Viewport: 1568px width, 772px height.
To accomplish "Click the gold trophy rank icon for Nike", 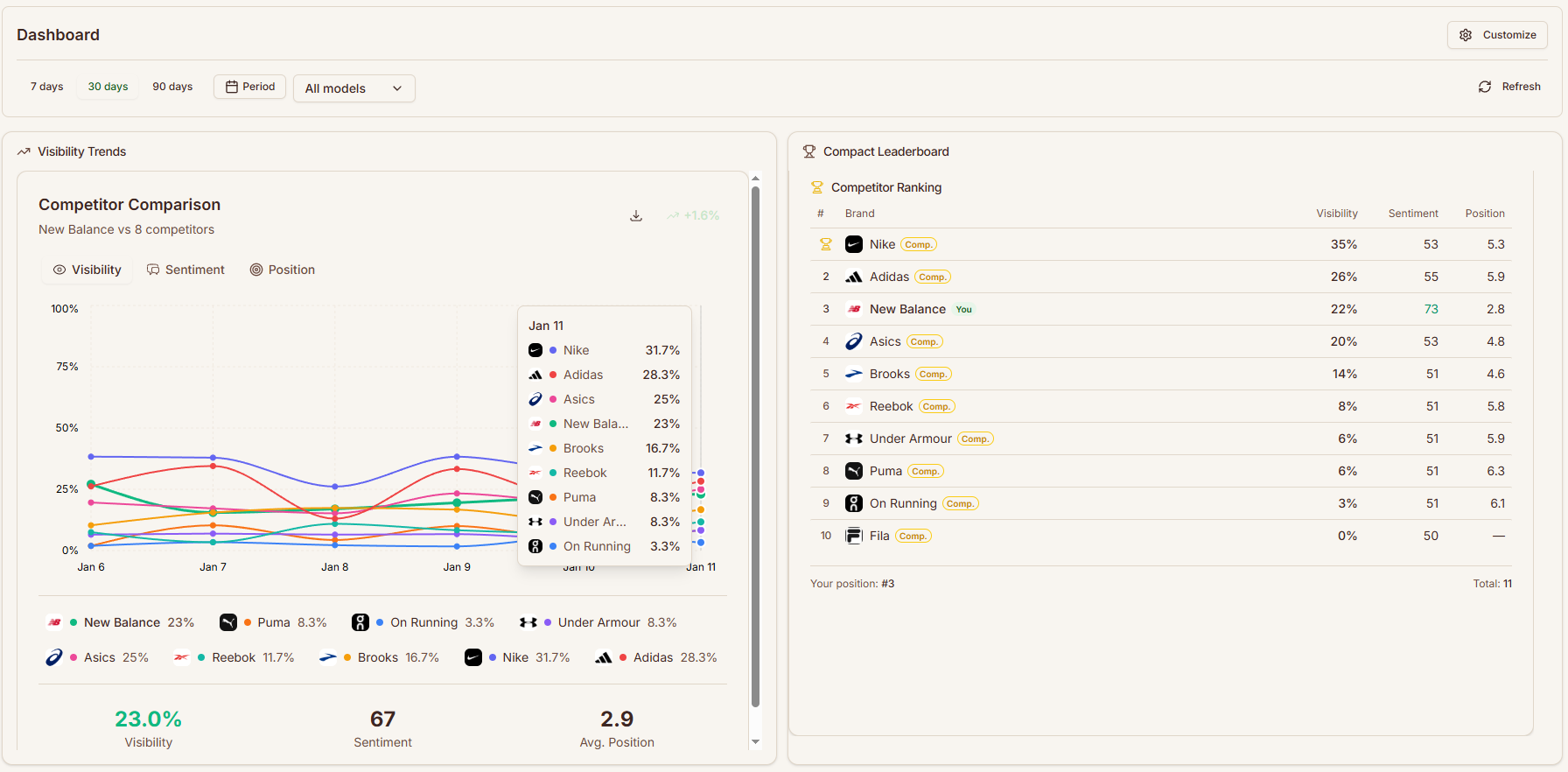I will click(x=825, y=244).
